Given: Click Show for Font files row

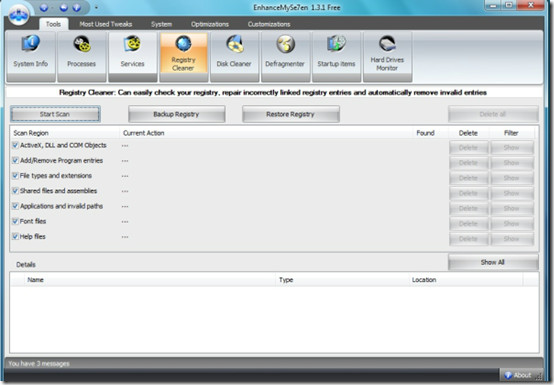Looking at the screenshot, I should pyautogui.click(x=512, y=224).
